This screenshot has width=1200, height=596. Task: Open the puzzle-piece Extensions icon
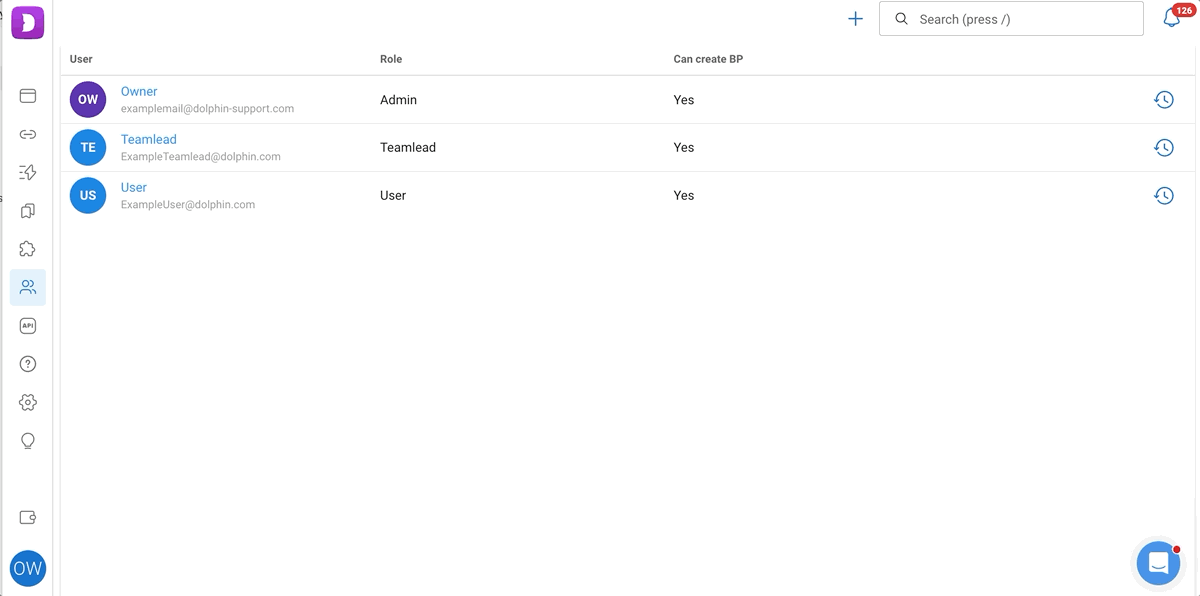pyautogui.click(x=28, y=249)
